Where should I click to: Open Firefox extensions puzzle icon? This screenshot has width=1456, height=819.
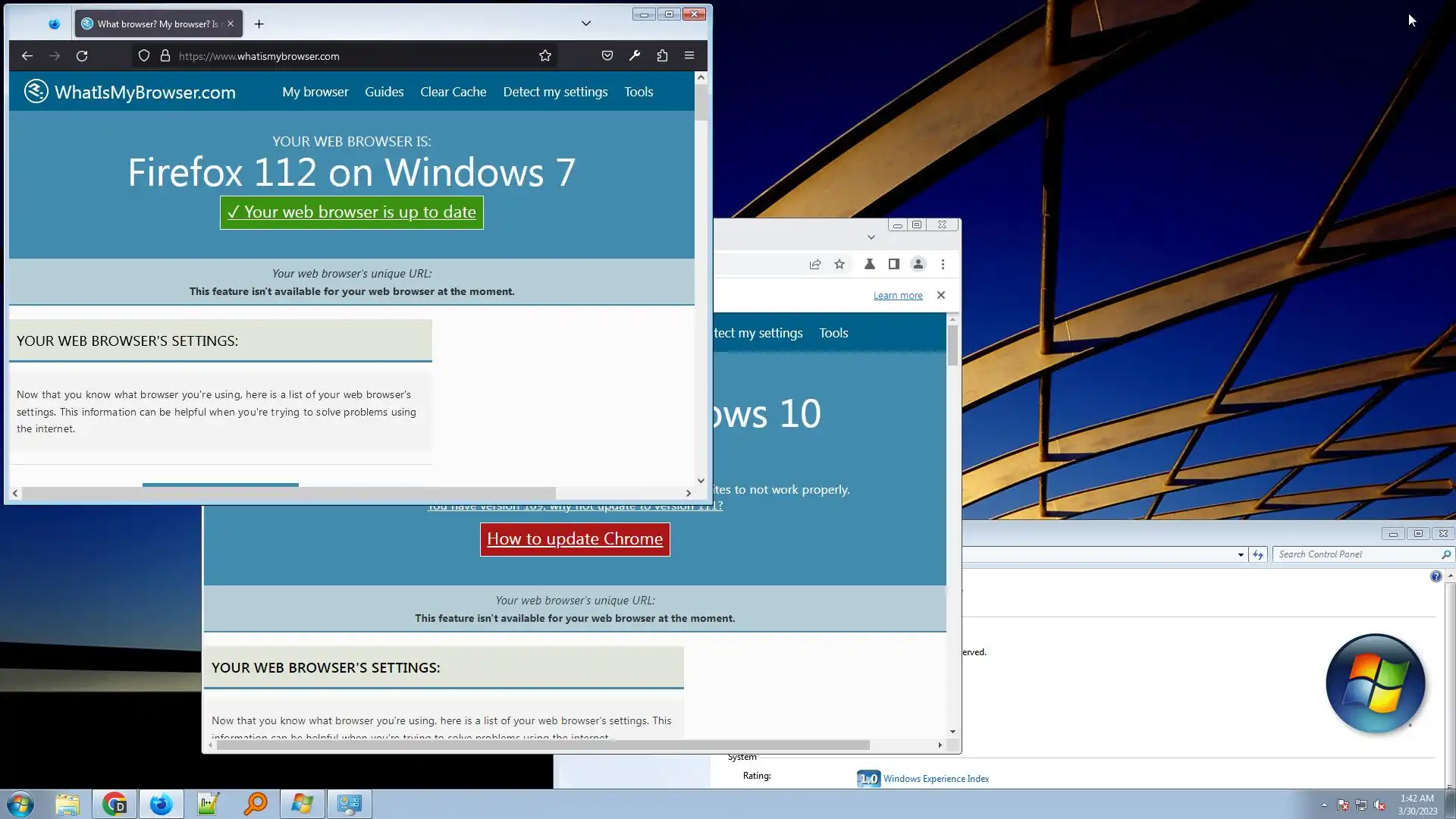click(x=662, y=55)
